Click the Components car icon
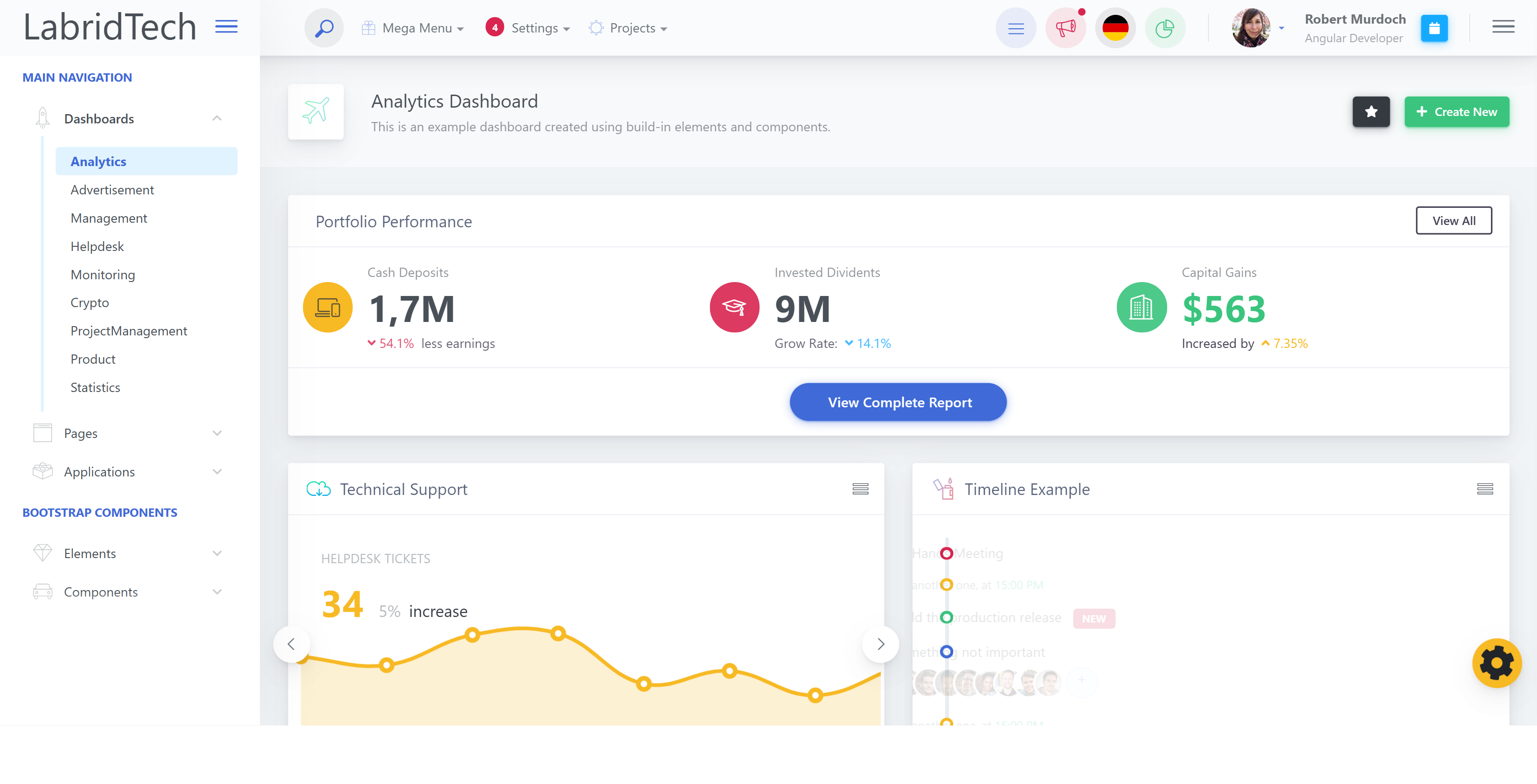The height and width of the screenshot is (784, 1537). point(42,592)
